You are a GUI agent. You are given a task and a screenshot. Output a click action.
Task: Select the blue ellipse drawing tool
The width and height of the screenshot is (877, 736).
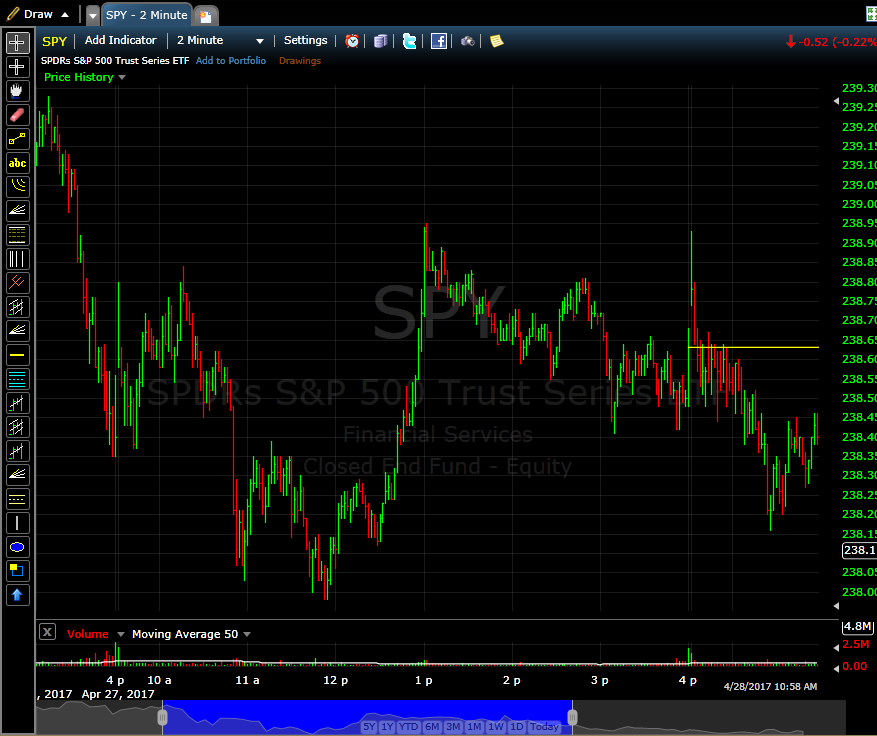click(17, 547)
